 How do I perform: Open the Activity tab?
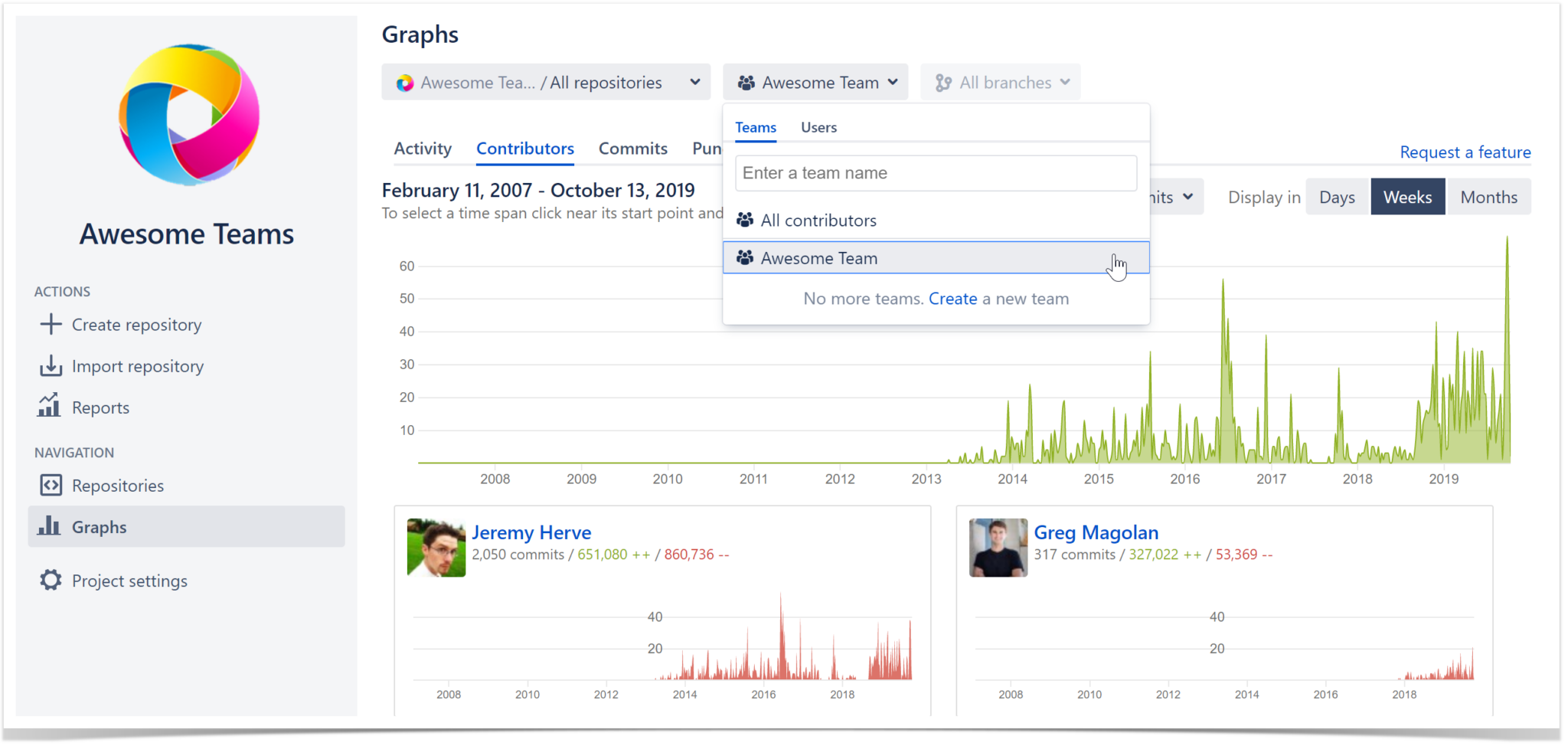click(423, 149)
